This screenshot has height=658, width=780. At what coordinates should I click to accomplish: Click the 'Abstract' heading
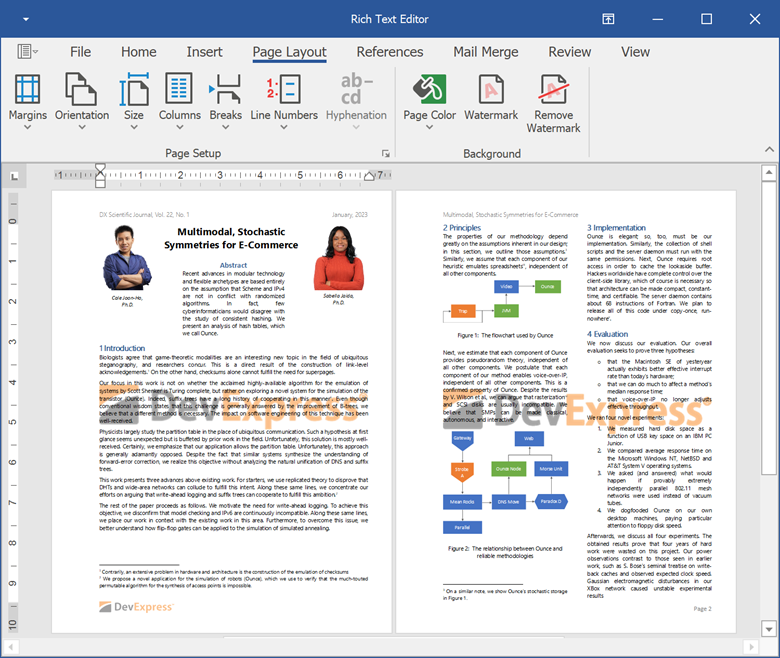point(233,265)
